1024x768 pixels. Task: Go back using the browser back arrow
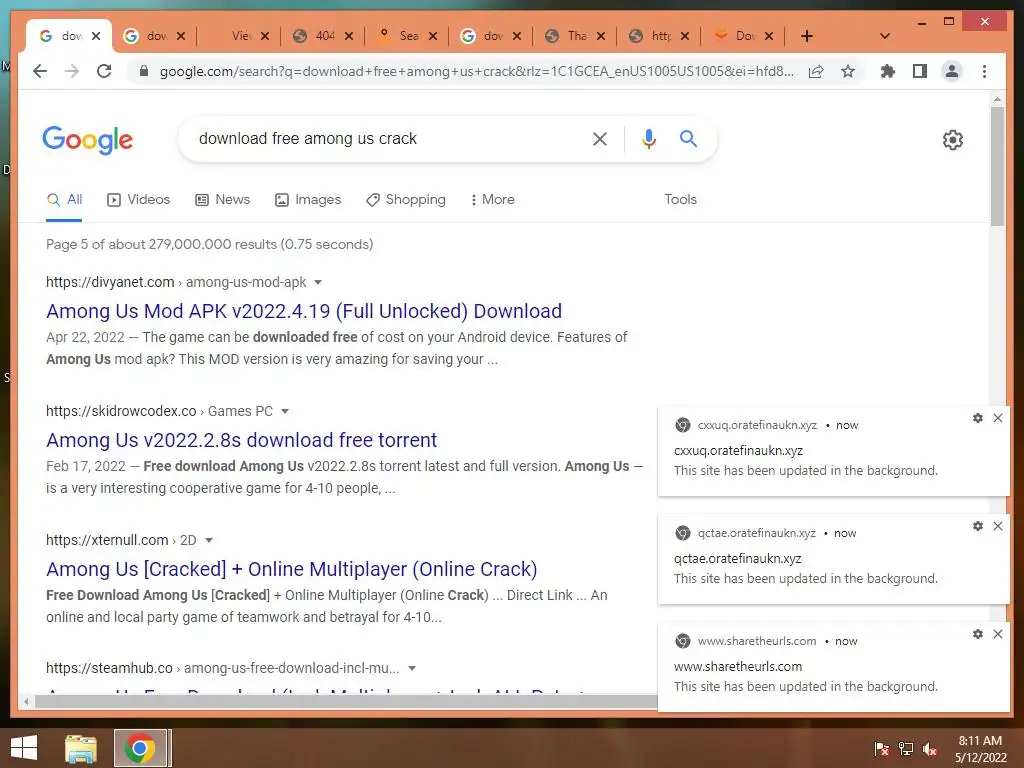coord(40,71)
